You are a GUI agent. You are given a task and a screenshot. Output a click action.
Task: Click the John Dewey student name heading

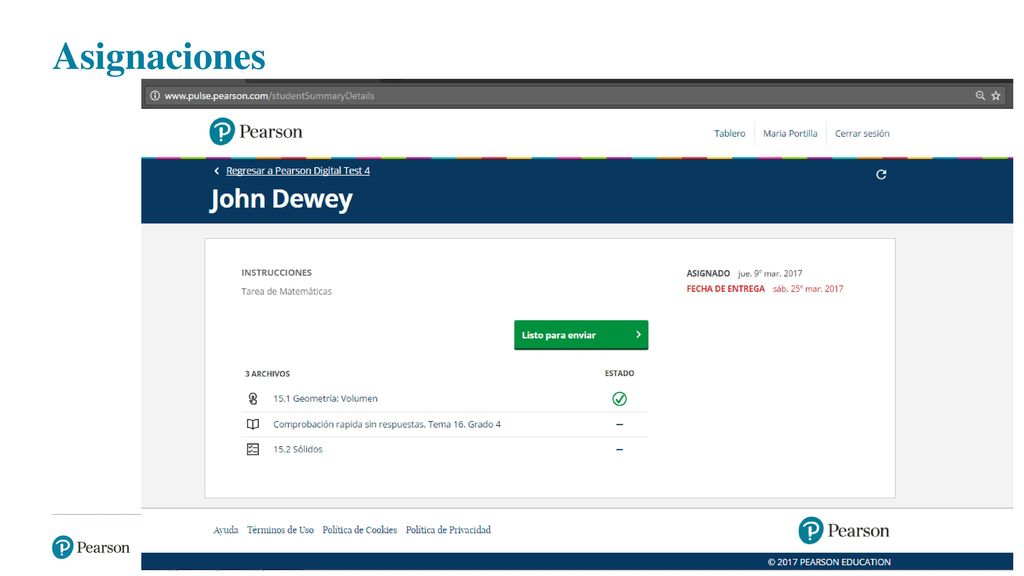(281, 199)
